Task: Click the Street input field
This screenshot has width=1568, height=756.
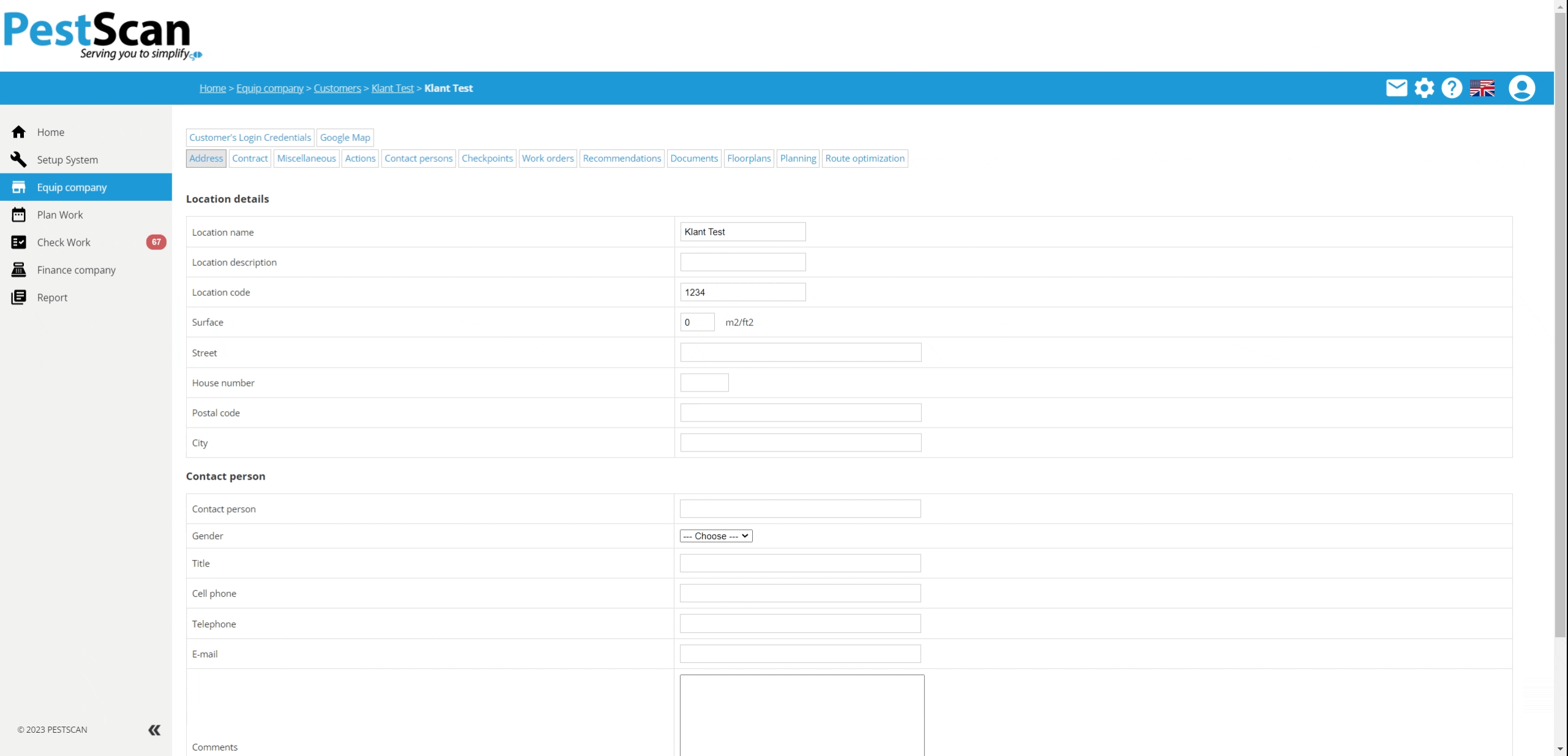Action: [x=800, y=352]
